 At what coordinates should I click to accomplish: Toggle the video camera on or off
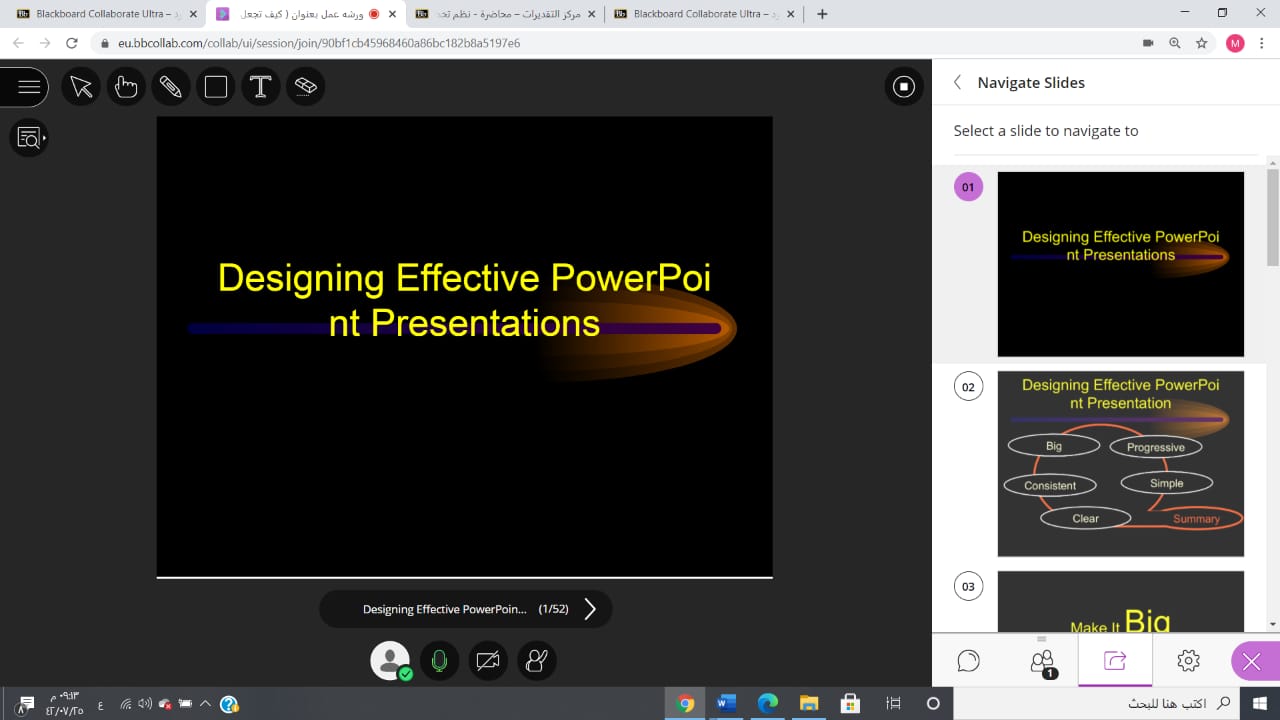[488, 661]
